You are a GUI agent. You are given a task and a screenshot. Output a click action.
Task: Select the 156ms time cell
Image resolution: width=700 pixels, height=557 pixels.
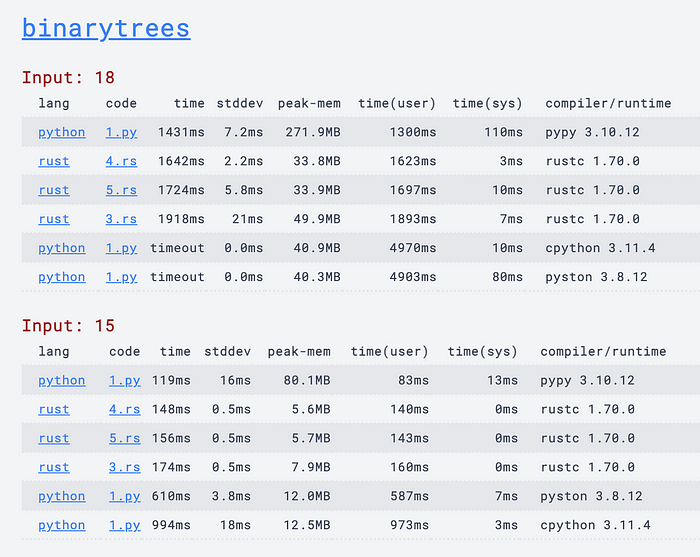[171, 438]
